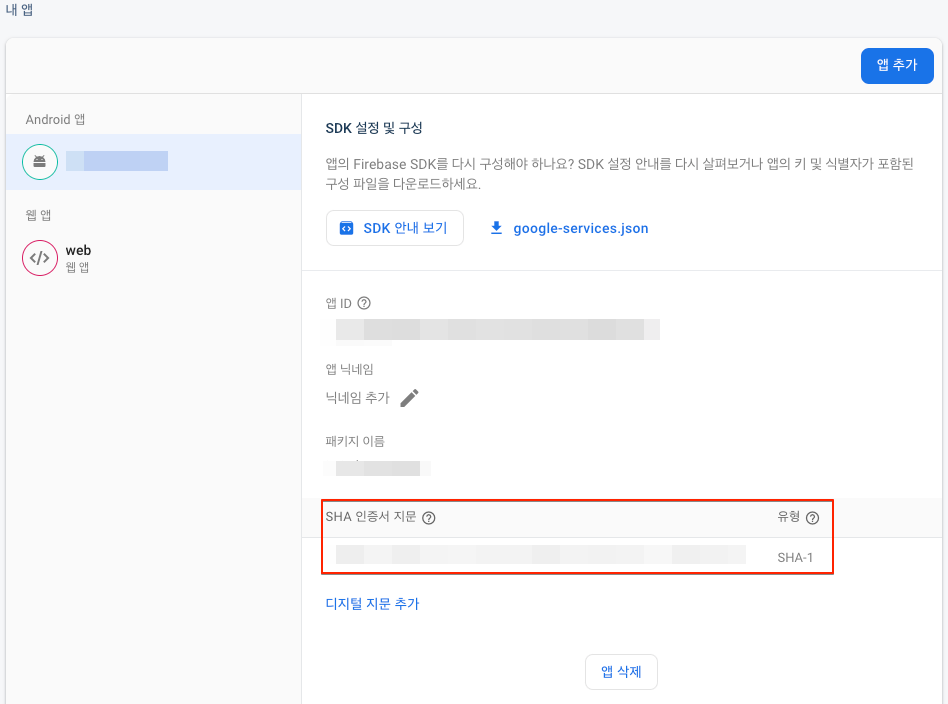Click the Android 앱 section label
Viewport: 948px width, 704px height.
pyautogui.click(x=55, y=119)
